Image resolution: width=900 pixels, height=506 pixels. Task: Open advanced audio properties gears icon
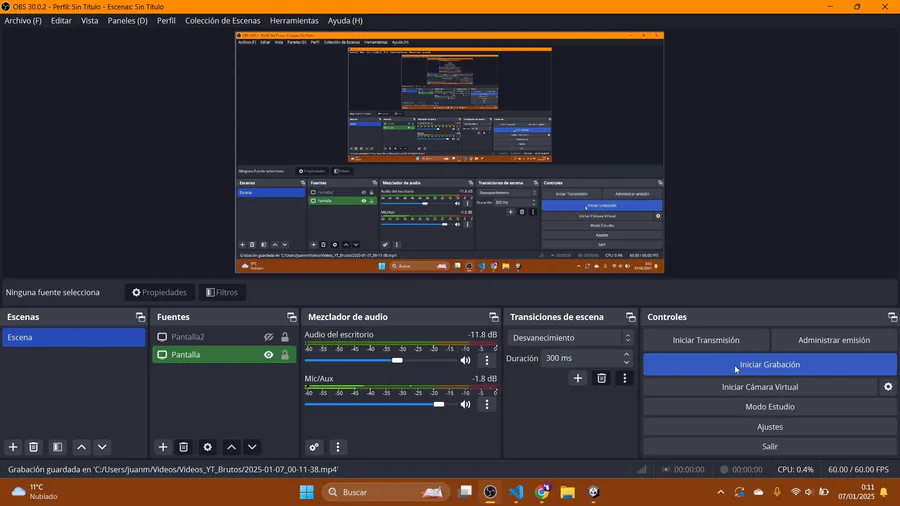(314, 447)
